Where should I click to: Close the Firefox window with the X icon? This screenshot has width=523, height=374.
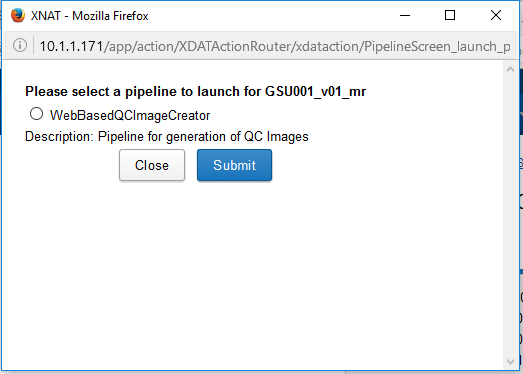tap(496, 15)
